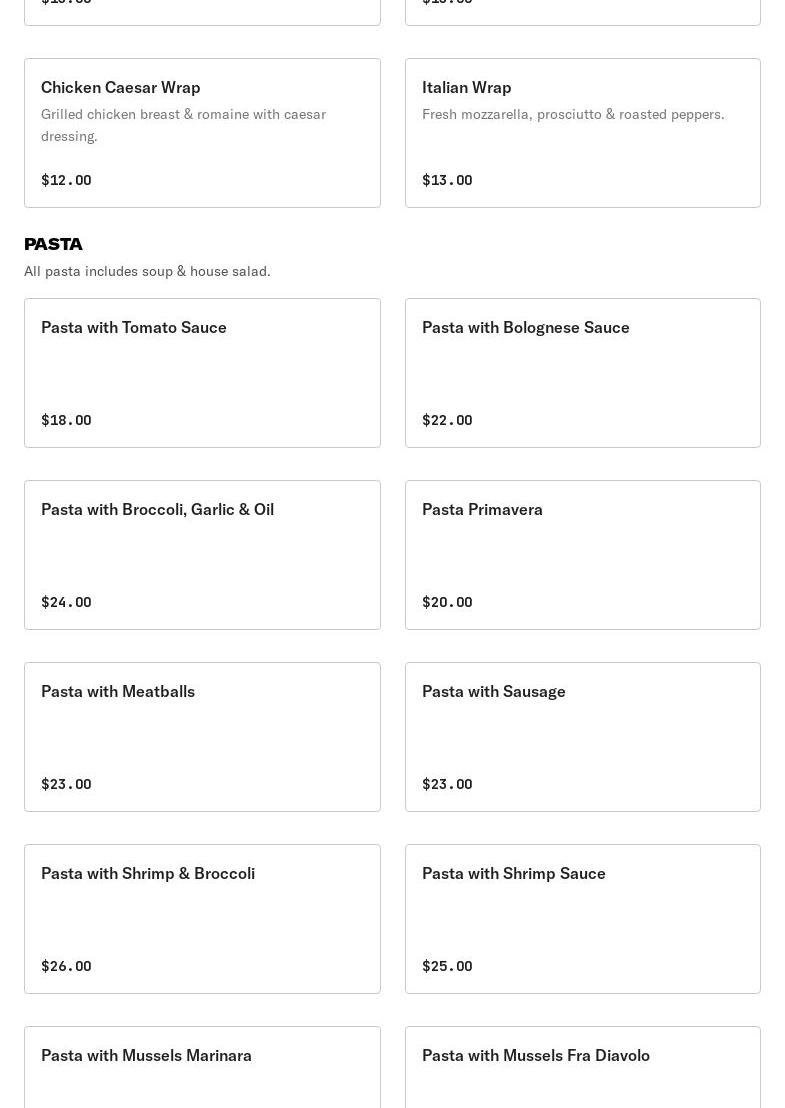The image size is (785, 1108).
Task: Click the Italian Wrap ingredients description
Action: coord(573,114)
